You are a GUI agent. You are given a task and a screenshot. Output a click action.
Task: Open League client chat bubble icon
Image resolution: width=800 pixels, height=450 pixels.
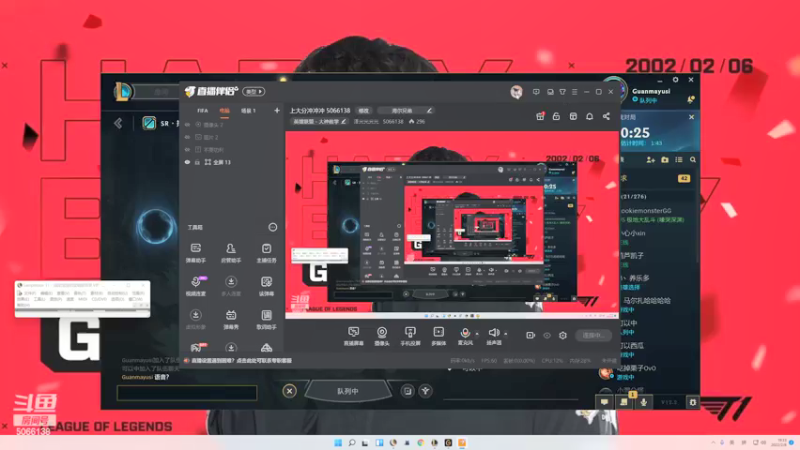click(604, 402)
